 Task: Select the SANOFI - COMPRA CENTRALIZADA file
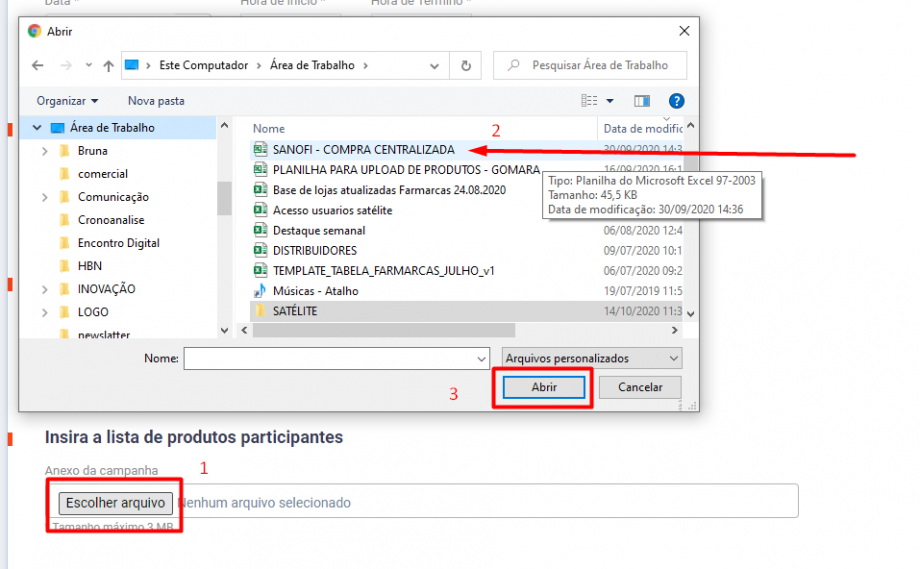point(363,150)
